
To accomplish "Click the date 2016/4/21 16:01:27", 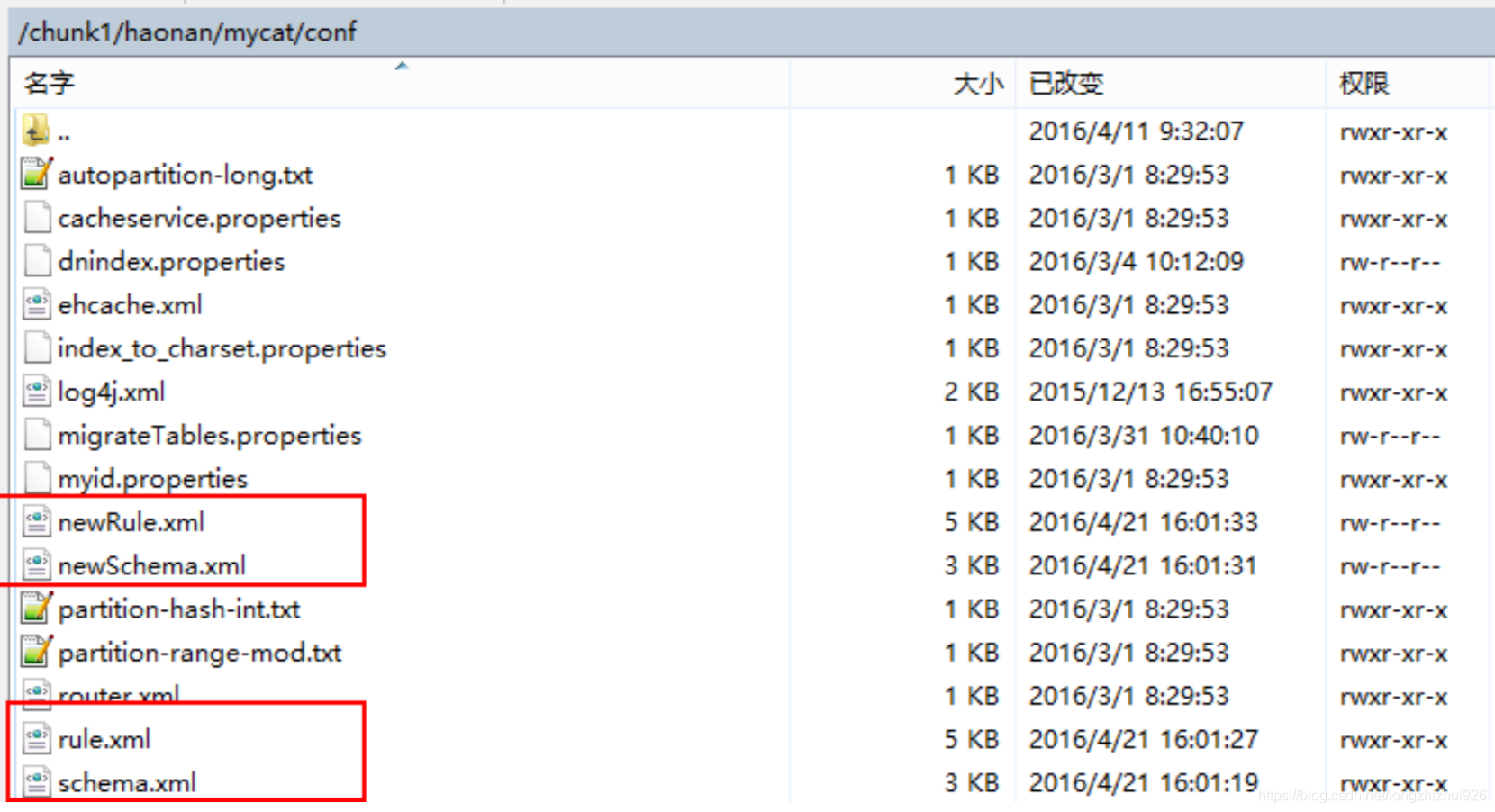I will (1144, 739).
